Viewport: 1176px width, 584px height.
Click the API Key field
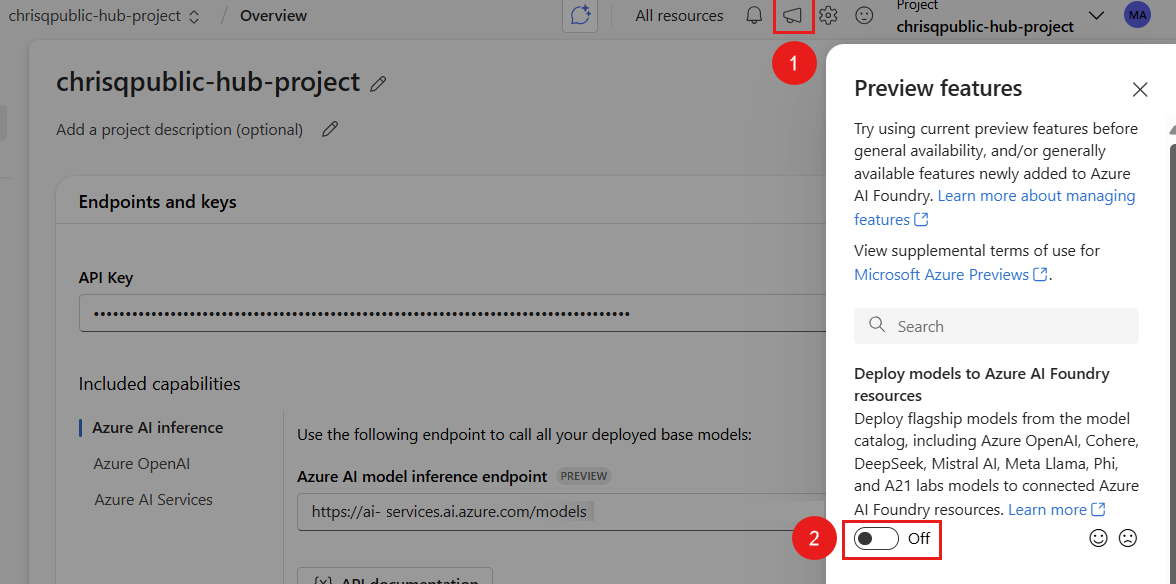[453, 313]
